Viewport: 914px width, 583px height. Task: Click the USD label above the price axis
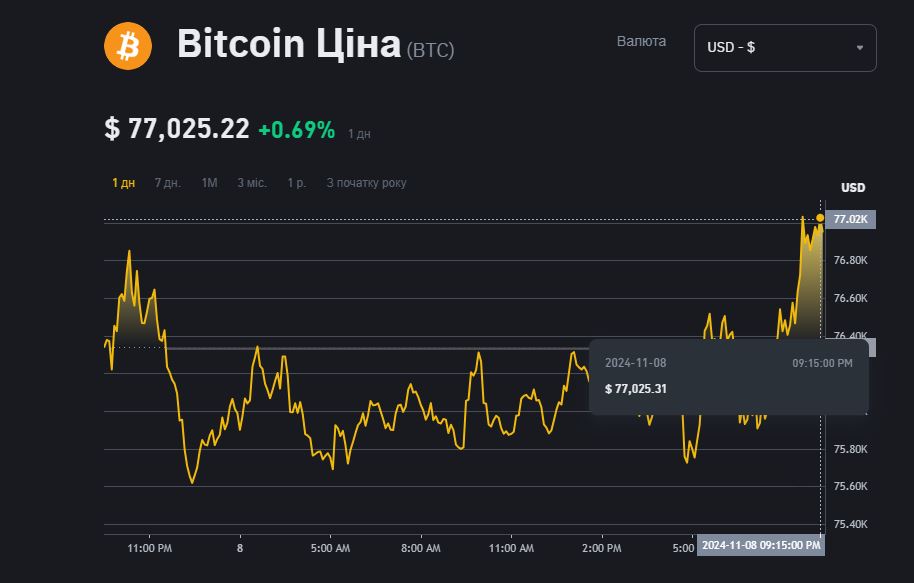[x=855, y=186]
